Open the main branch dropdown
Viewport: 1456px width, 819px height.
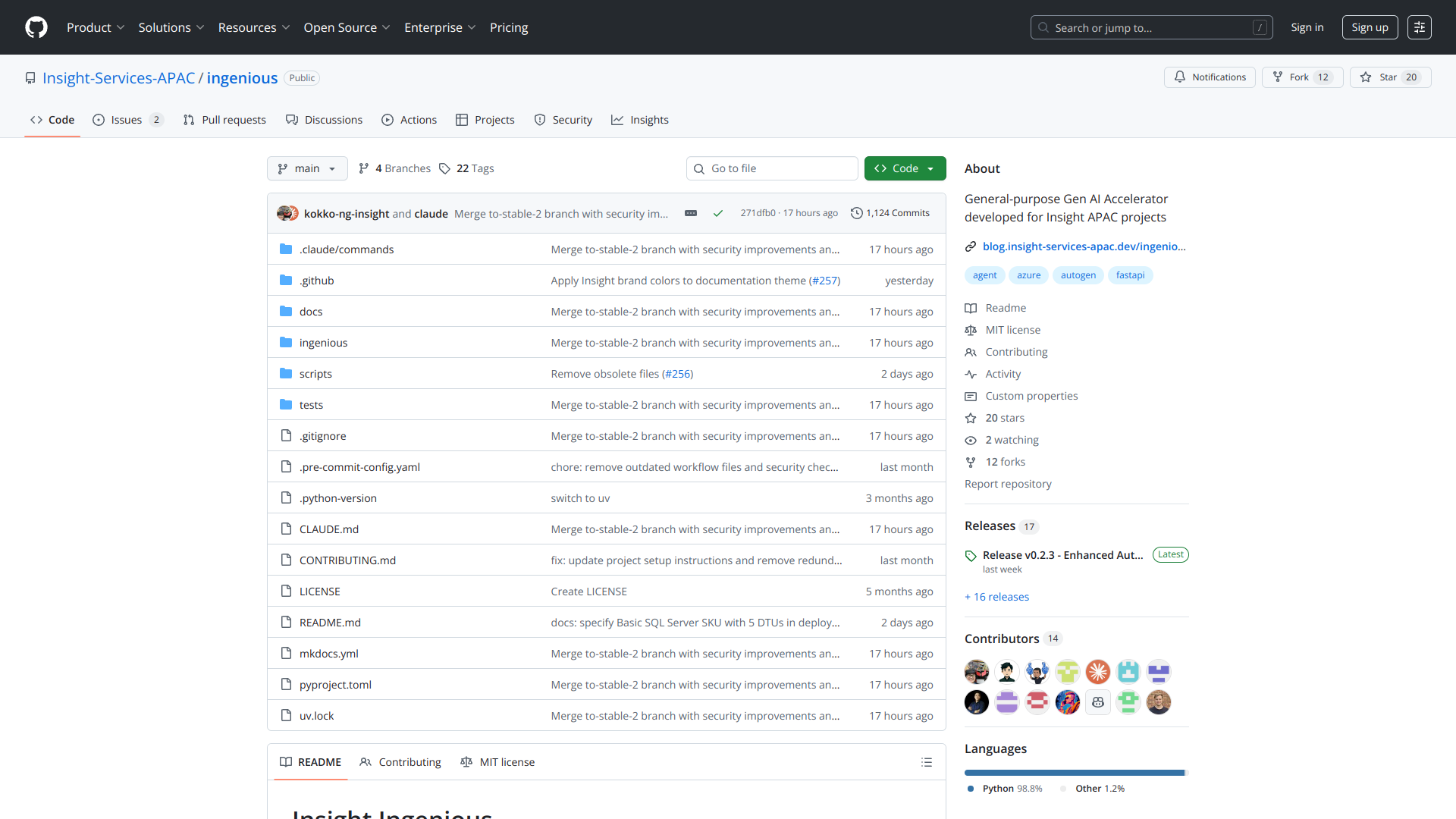307,168
